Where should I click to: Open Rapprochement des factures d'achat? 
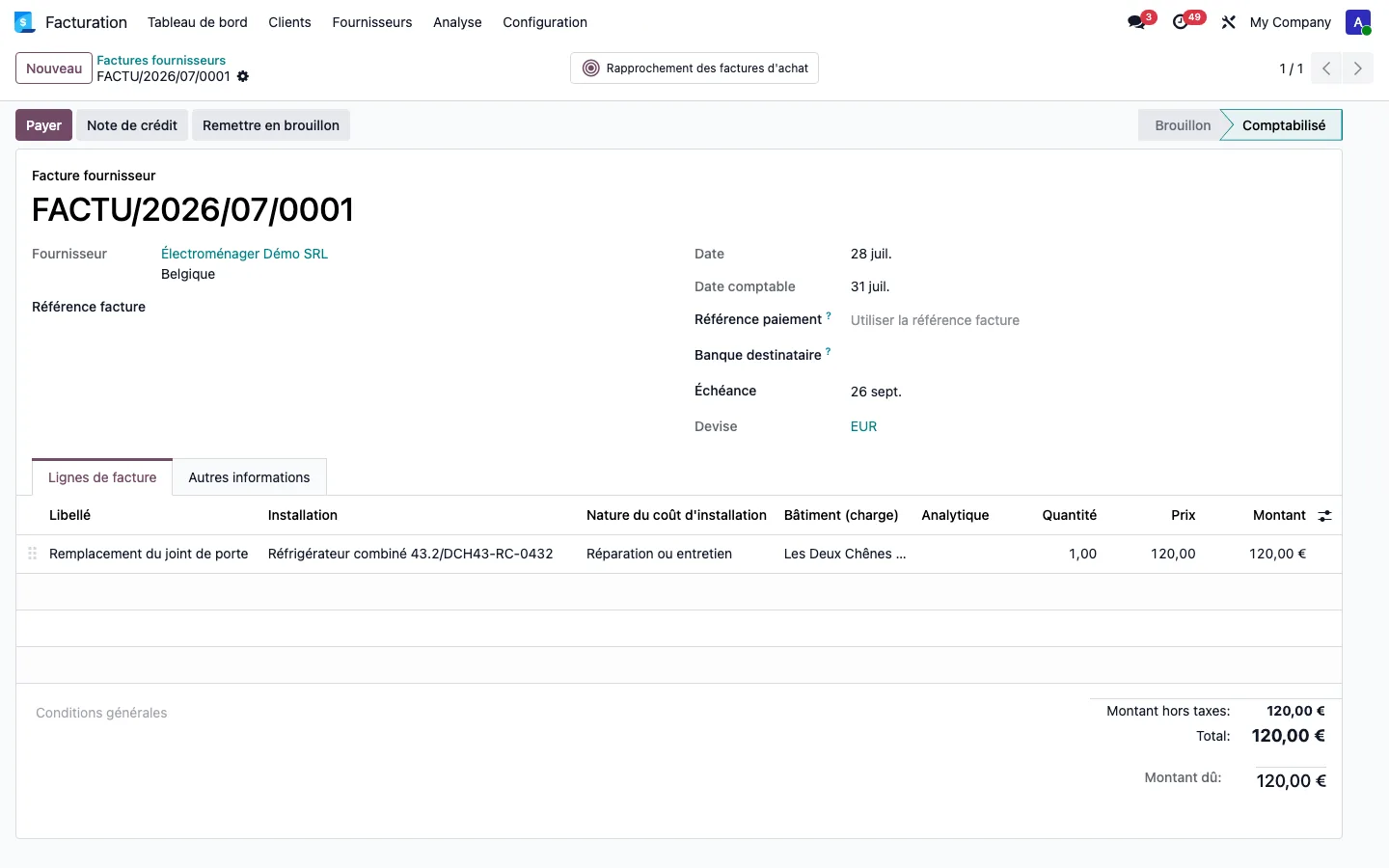click(x=694, y=68)
